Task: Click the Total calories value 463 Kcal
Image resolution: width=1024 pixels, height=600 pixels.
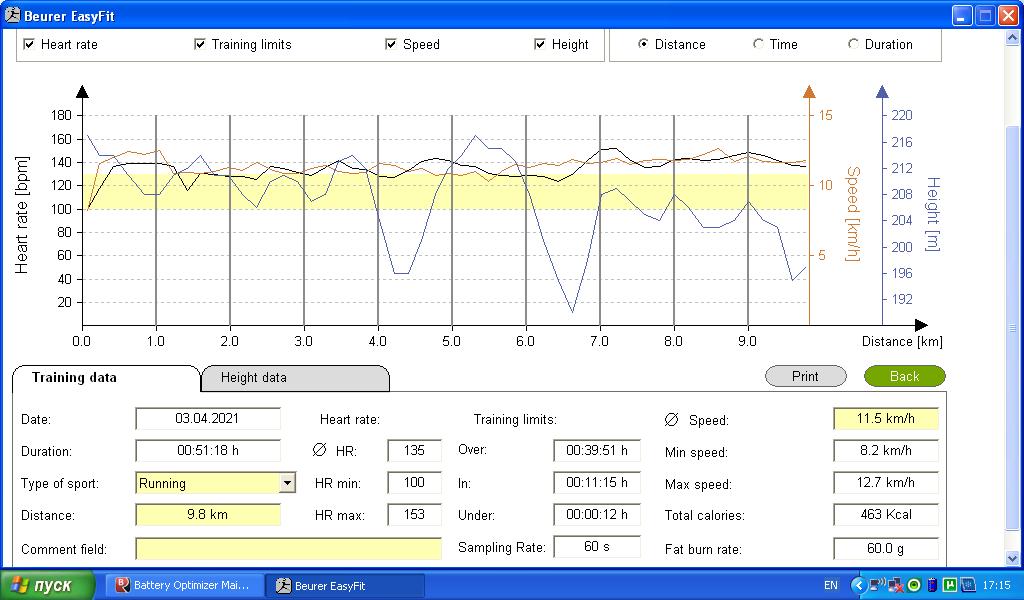Action: click(x=886, y=514)
